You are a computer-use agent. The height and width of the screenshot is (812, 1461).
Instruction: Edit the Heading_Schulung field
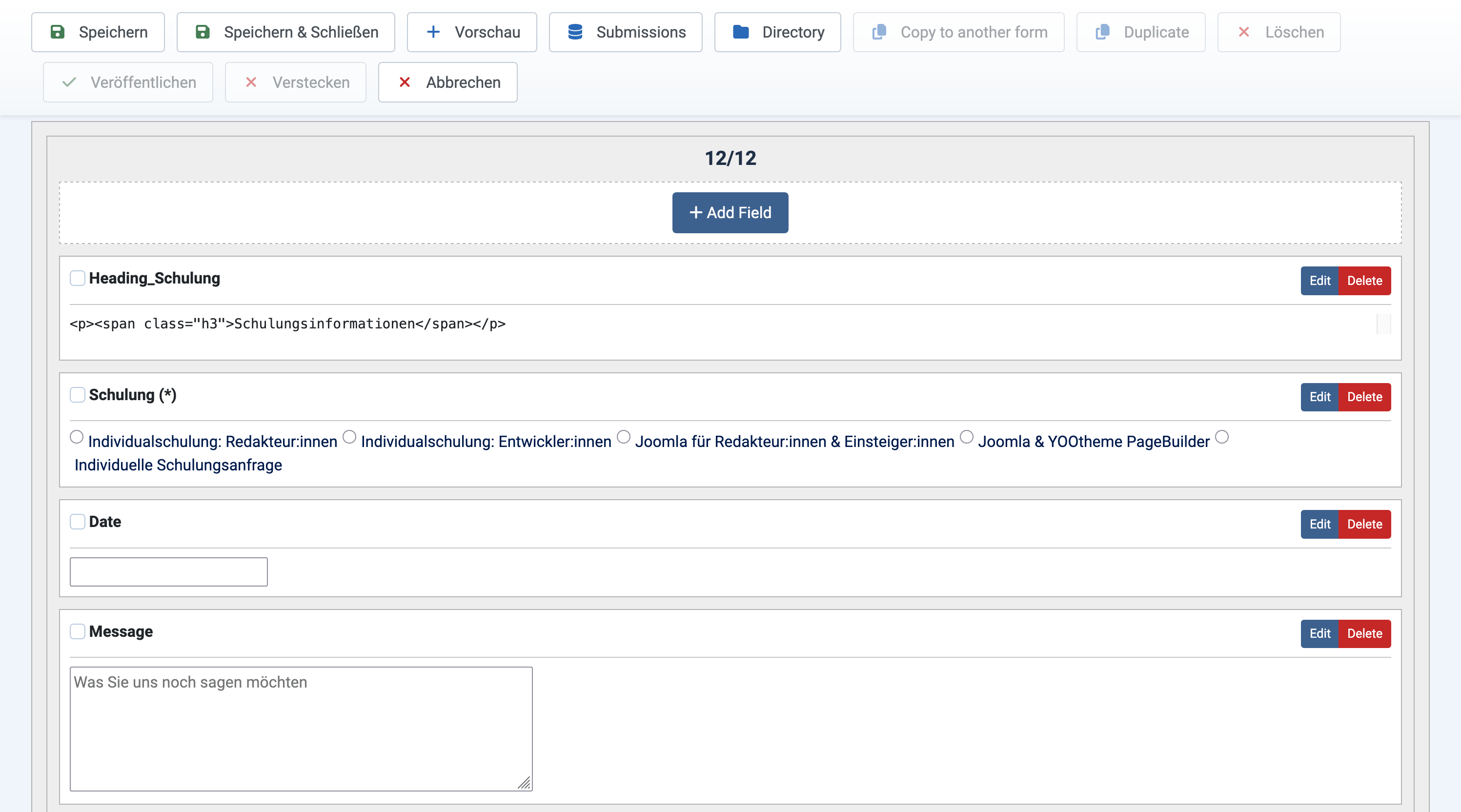point(1319,281)
